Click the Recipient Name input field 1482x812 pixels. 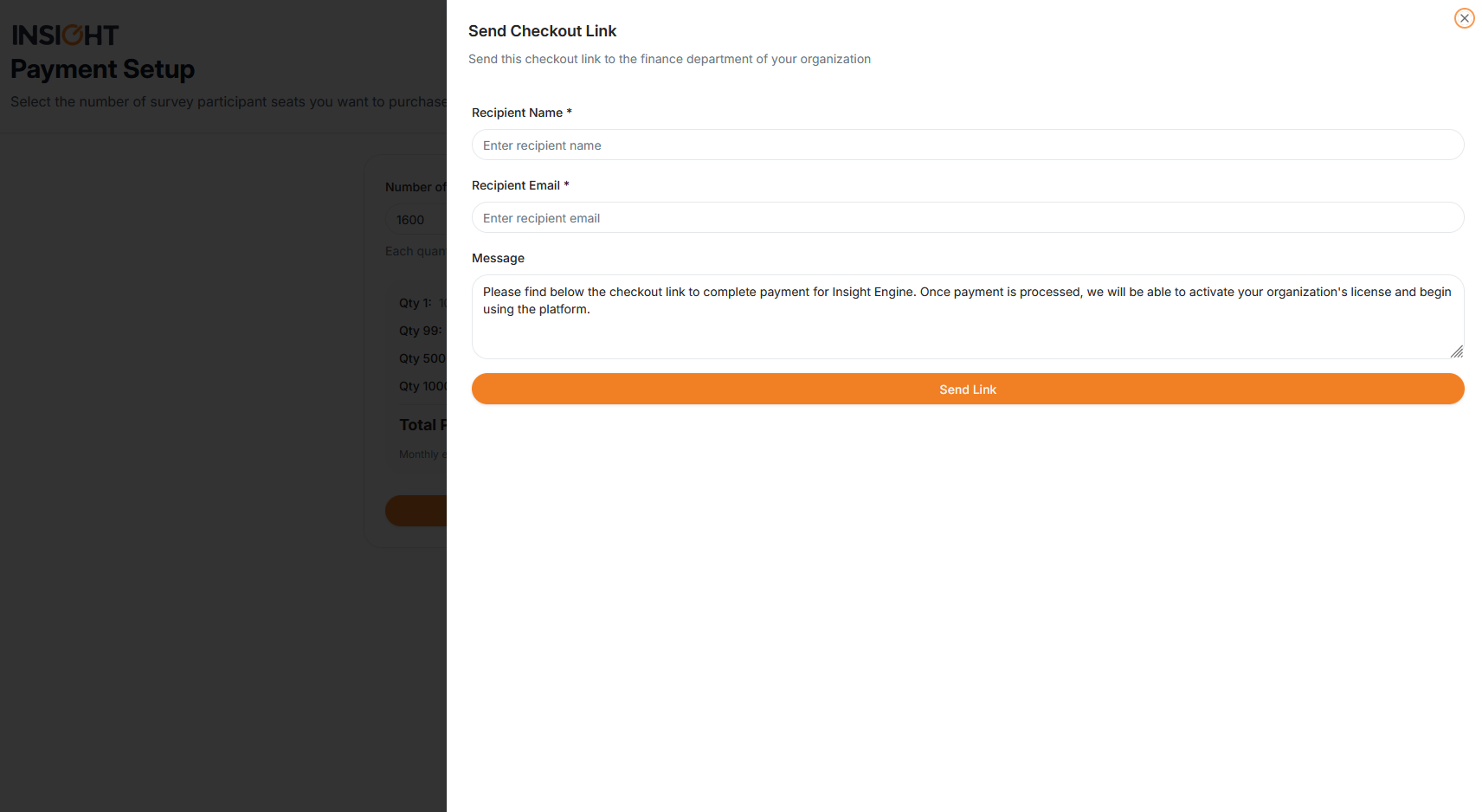pos(967,145)
